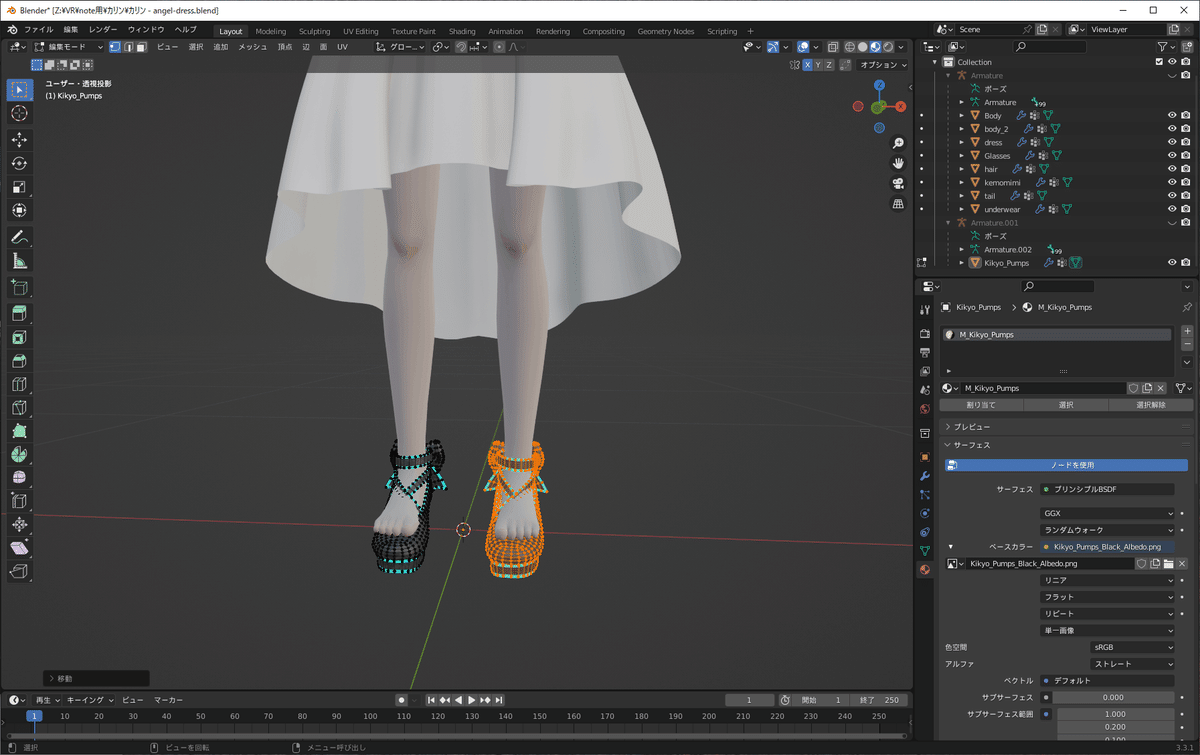Open the レンダー menu
This screenshot has width=1200, height=755.
103,30
